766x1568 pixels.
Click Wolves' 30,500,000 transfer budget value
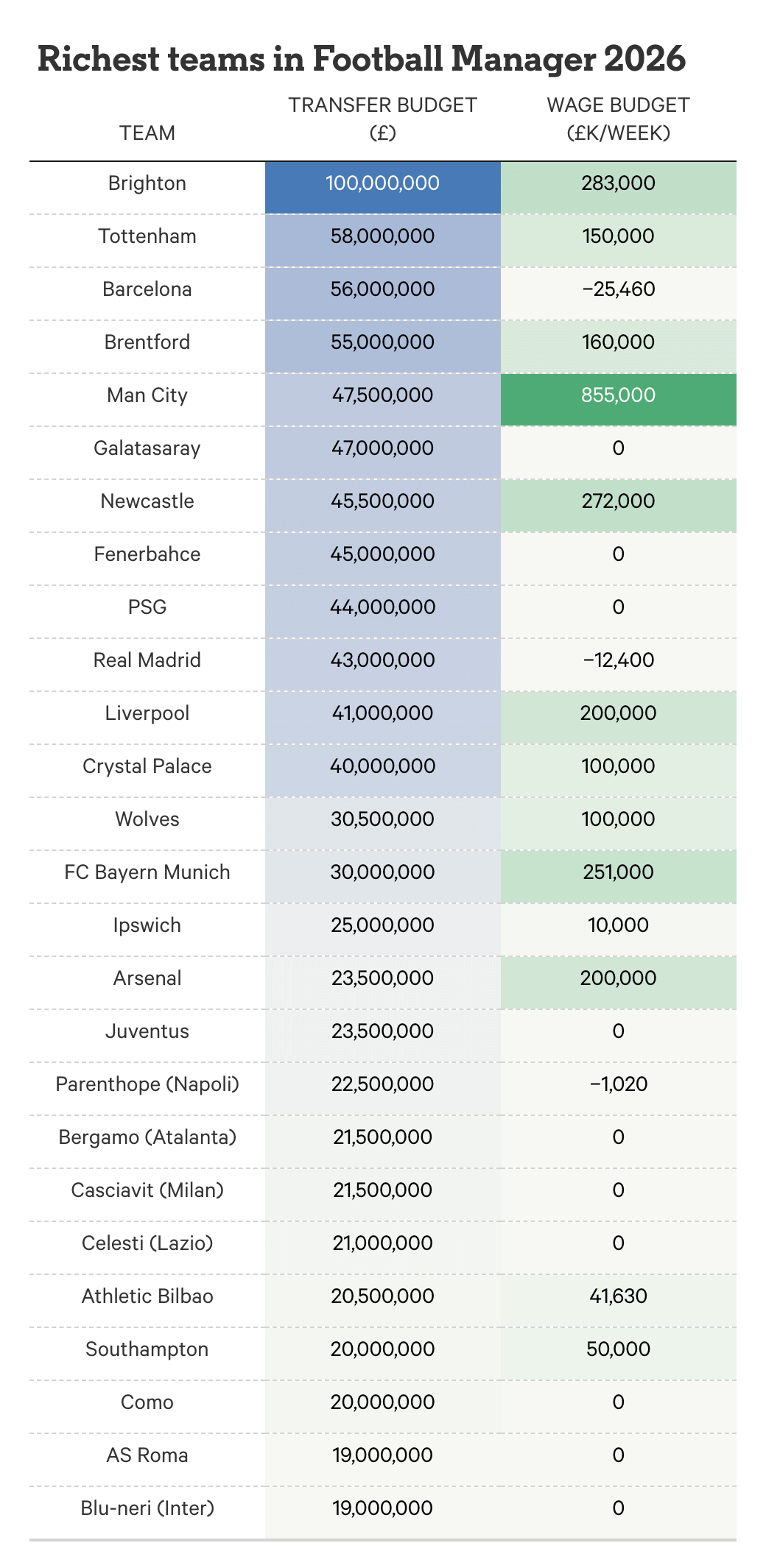pos(382,819)
